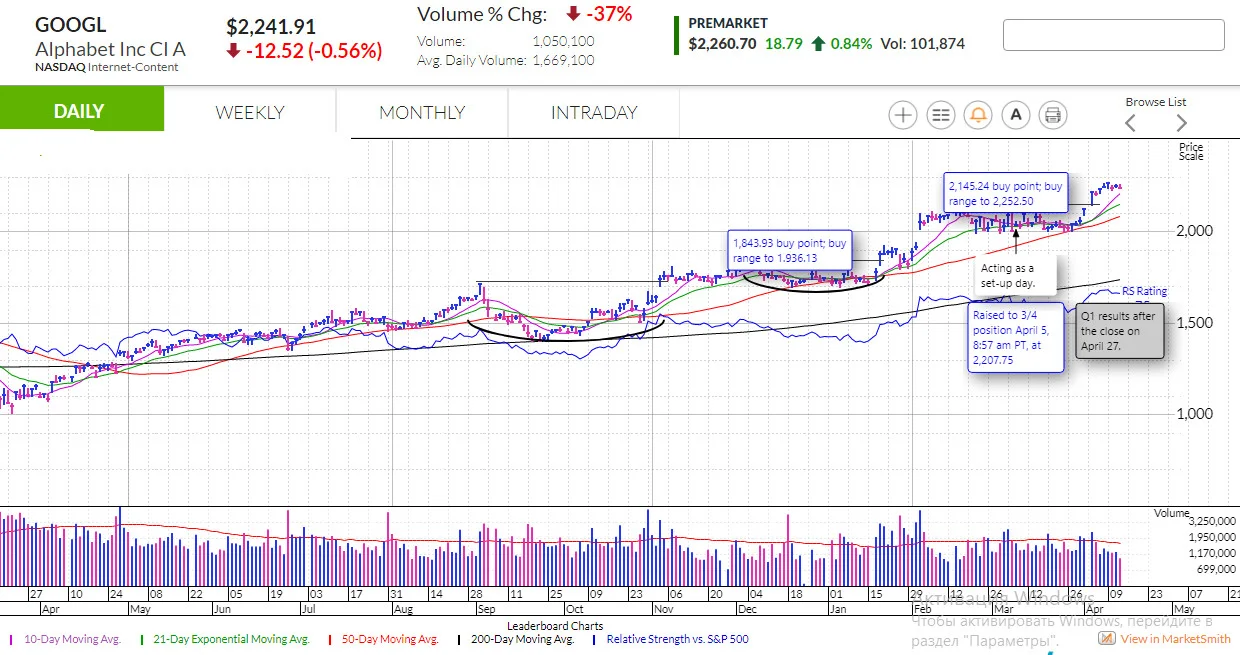
Task: Click the premarket price $2,260.70
Action: tap(722, 43)
